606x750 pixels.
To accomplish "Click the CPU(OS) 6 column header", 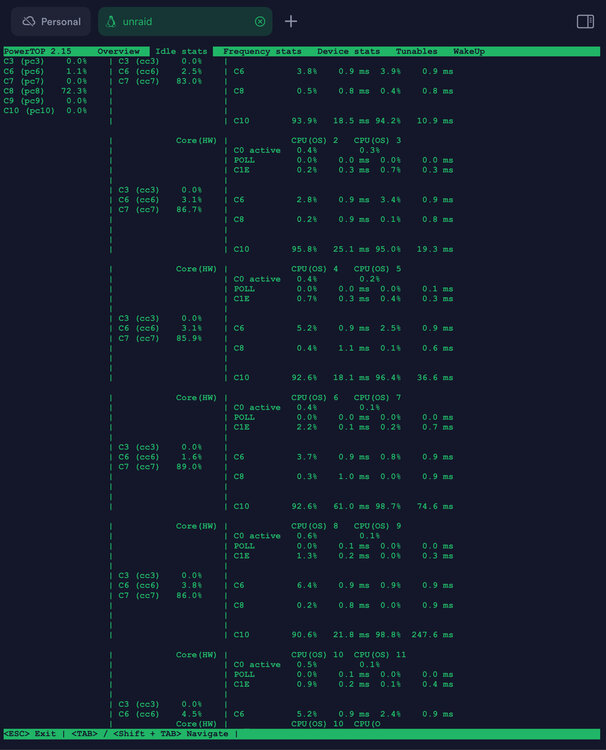I will coord(315,398).
